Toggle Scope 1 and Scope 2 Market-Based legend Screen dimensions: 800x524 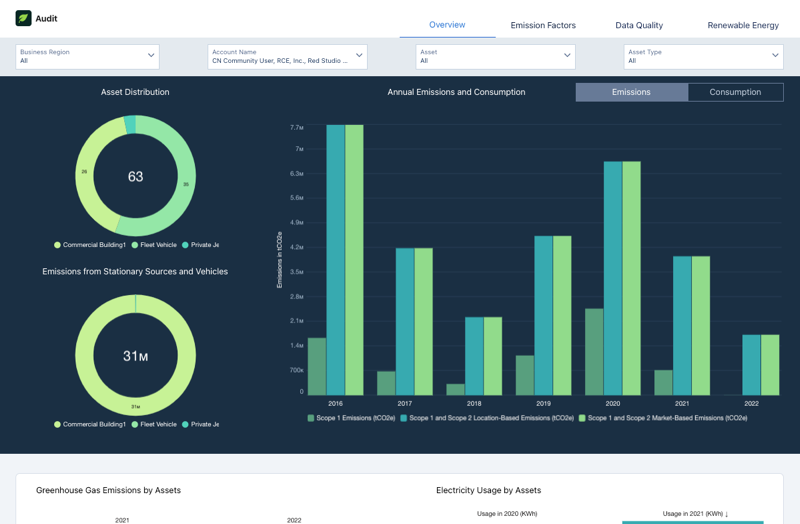pyautogui.click(x=667, y=418)
